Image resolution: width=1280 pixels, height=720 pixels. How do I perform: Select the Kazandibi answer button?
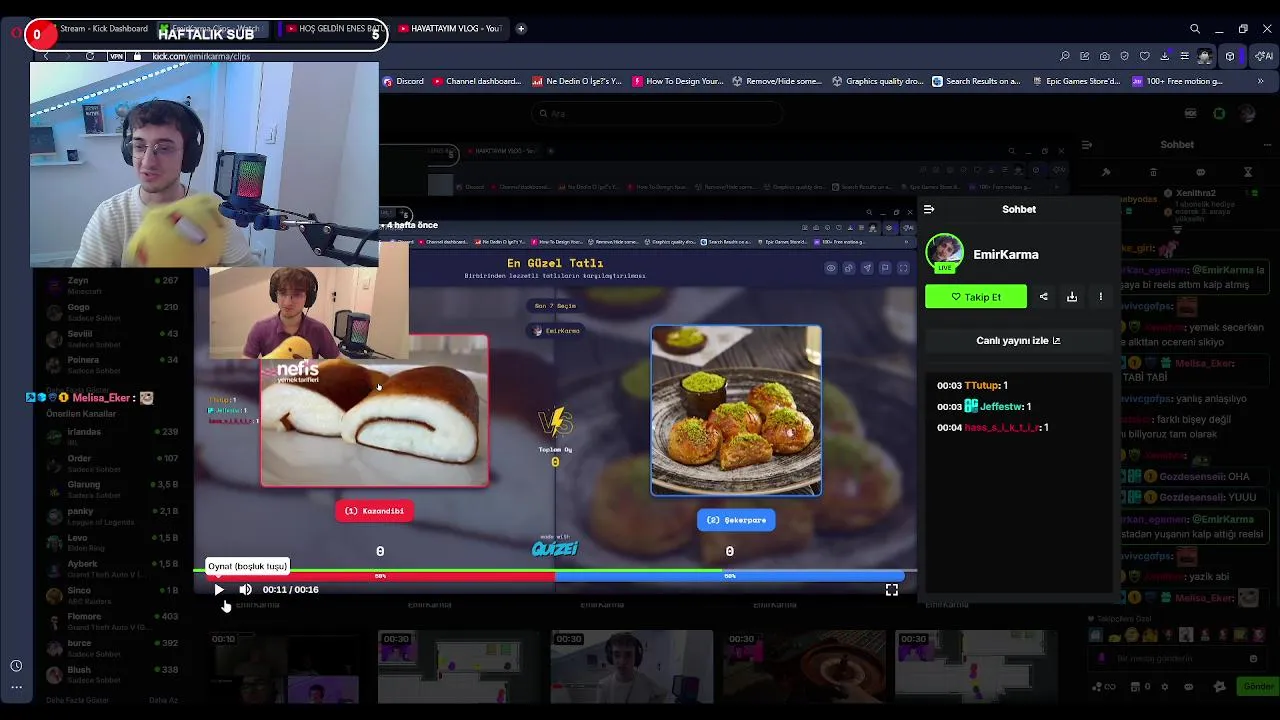click(374, 511)
